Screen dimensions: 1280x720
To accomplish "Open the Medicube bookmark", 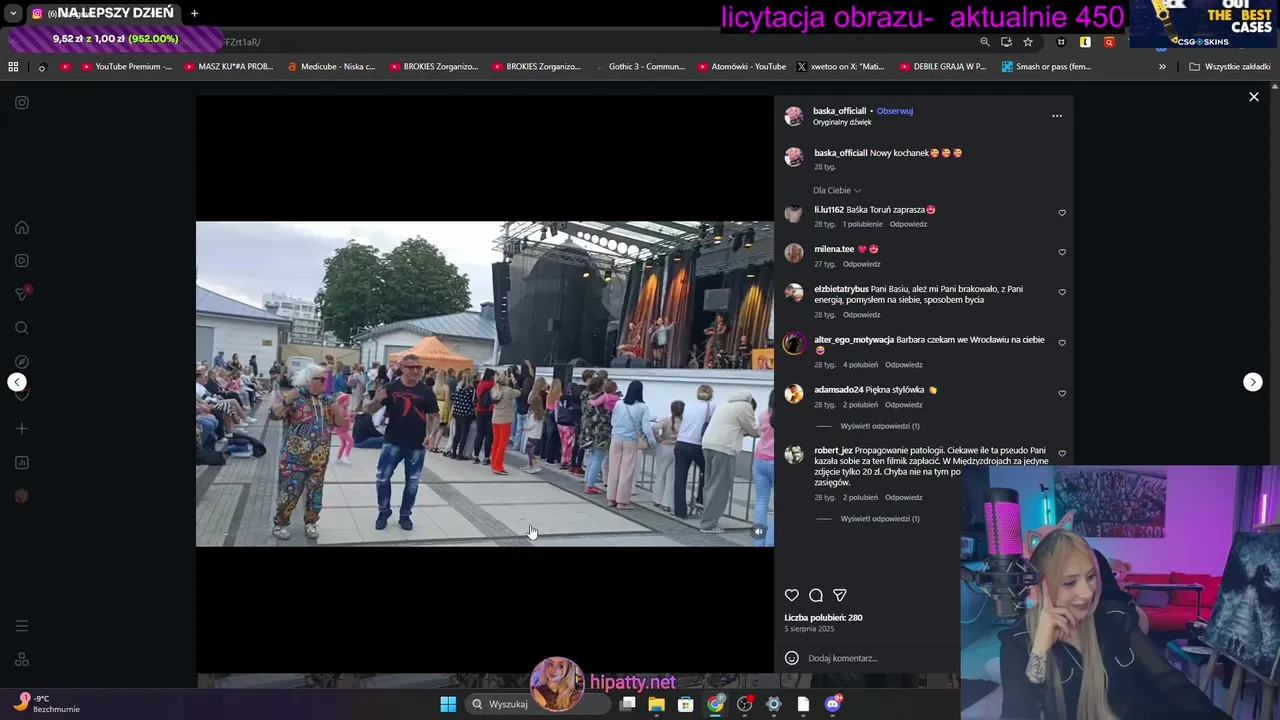I will [x=331, y=67].
